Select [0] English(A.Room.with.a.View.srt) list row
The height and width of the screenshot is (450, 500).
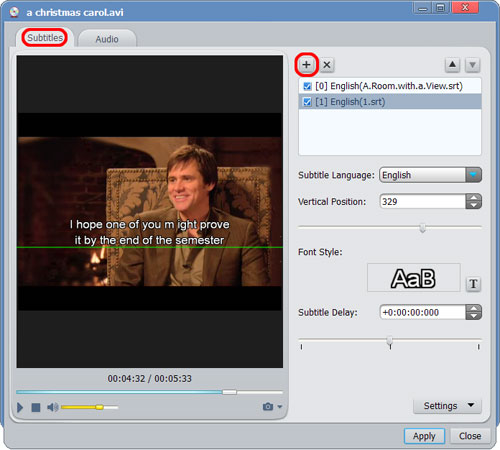390,86
